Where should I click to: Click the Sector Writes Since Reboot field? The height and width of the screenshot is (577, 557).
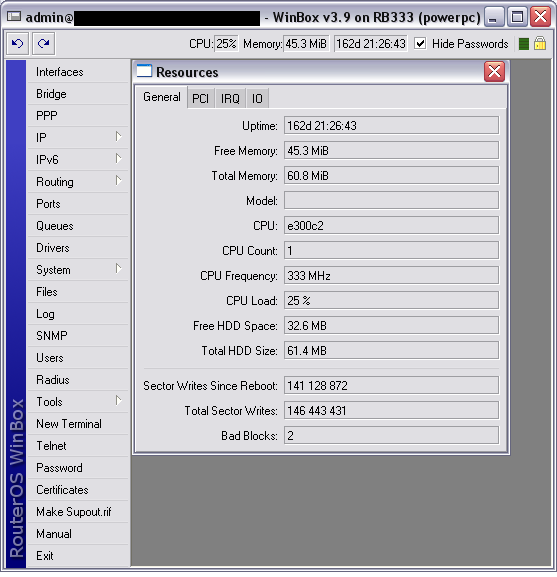point(391,385)
